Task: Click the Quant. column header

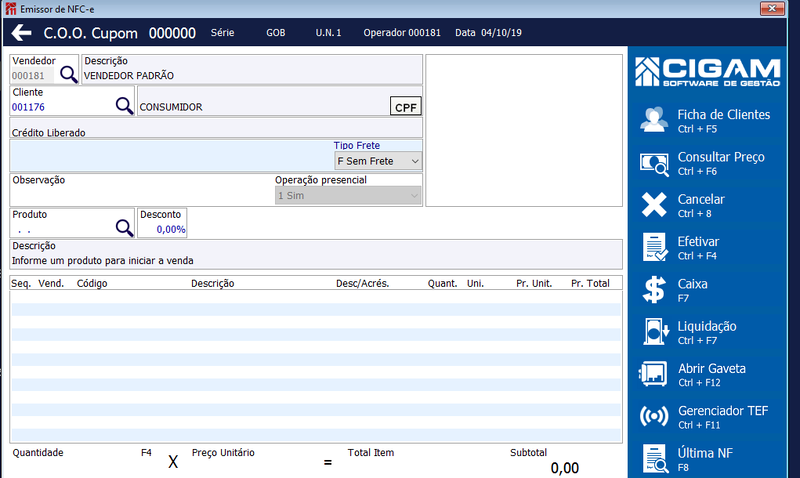Action: [x=442, y=283]
